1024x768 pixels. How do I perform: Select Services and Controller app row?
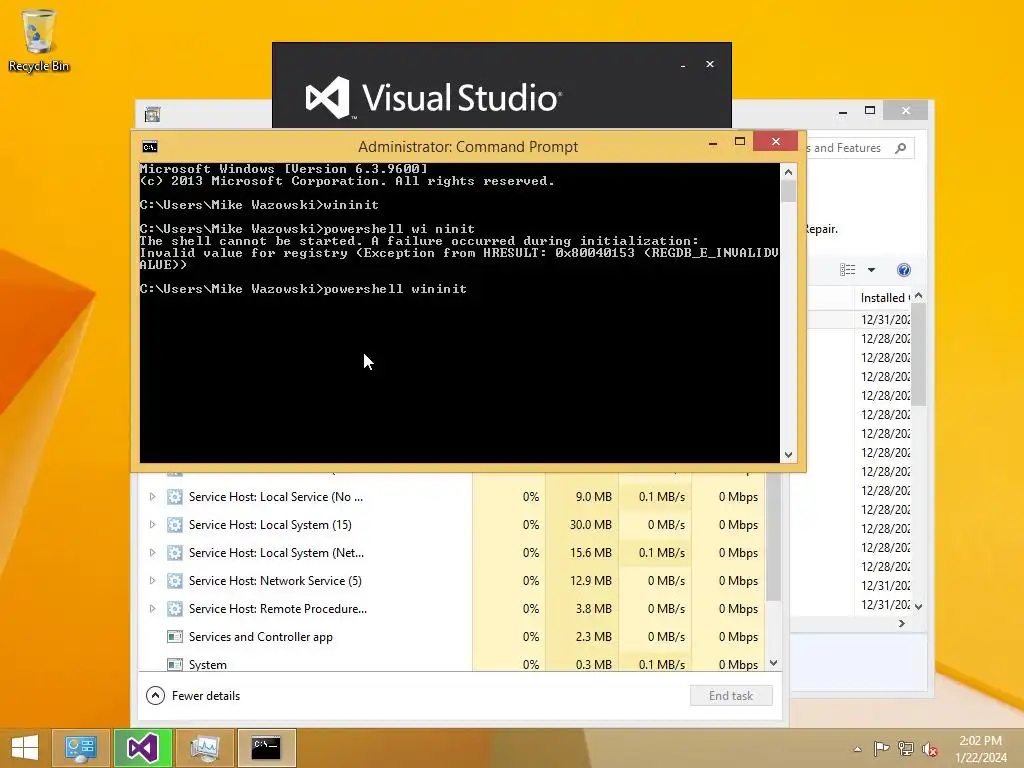(x=452, y=637)
